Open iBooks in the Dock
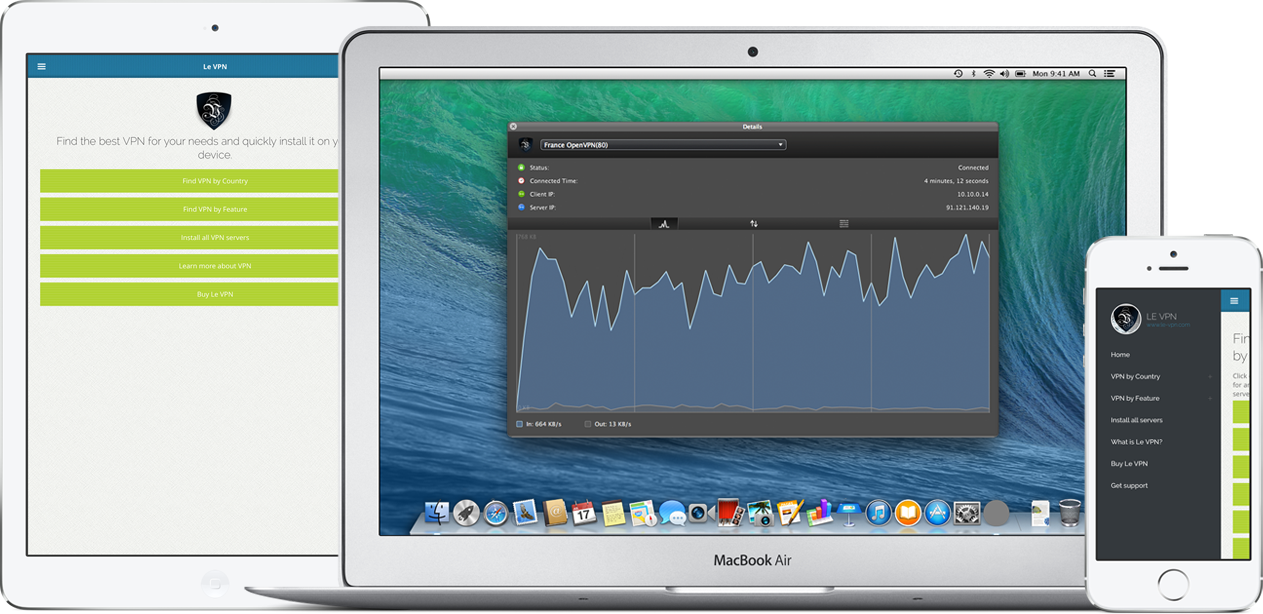Viewport: 1263px width, 614px height. click(907, 513)
